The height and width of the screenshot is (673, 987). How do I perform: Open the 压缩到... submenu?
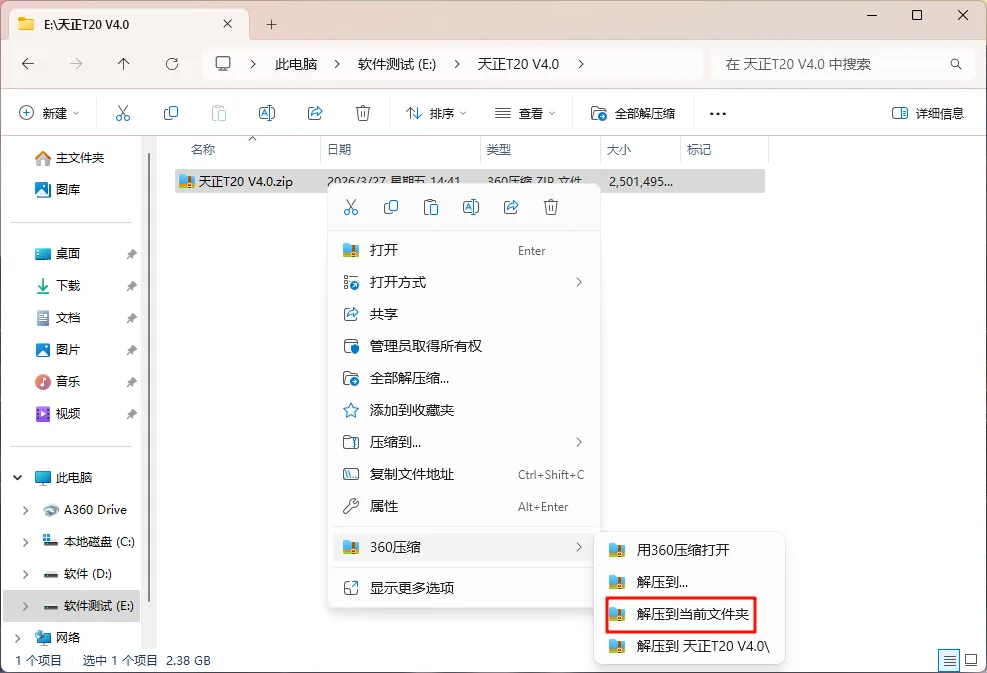click(464, 443)
